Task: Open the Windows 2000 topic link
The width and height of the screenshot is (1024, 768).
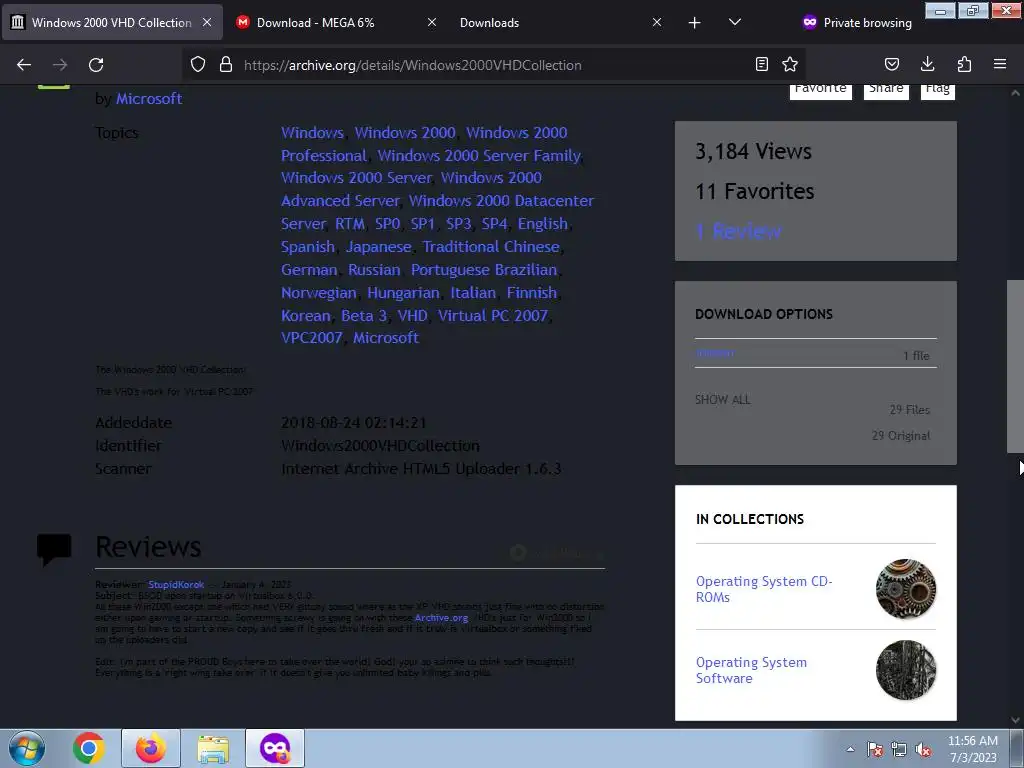Action: click(405, 133)
